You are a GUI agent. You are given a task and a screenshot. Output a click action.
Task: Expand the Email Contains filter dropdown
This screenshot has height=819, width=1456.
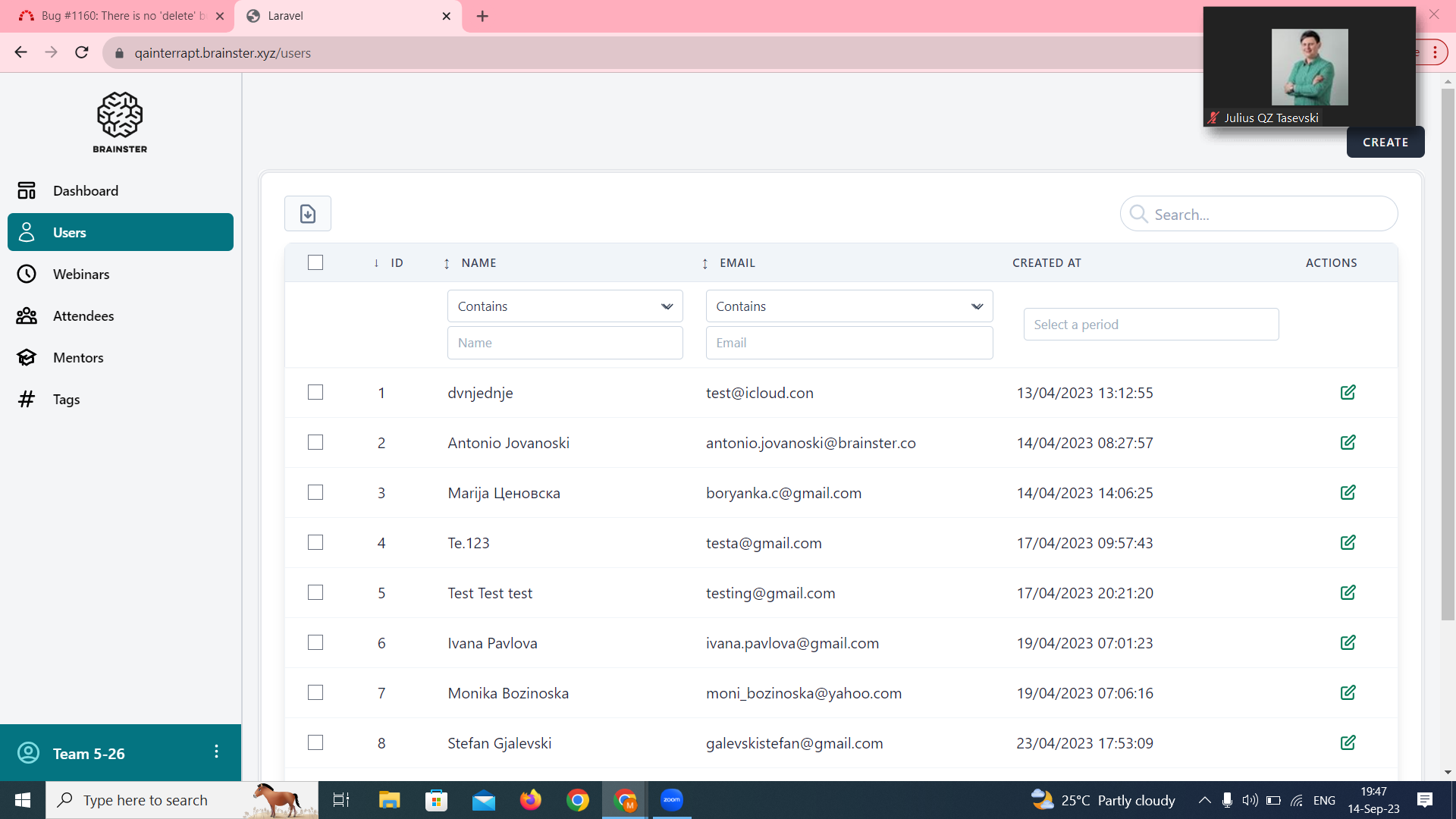849,306
